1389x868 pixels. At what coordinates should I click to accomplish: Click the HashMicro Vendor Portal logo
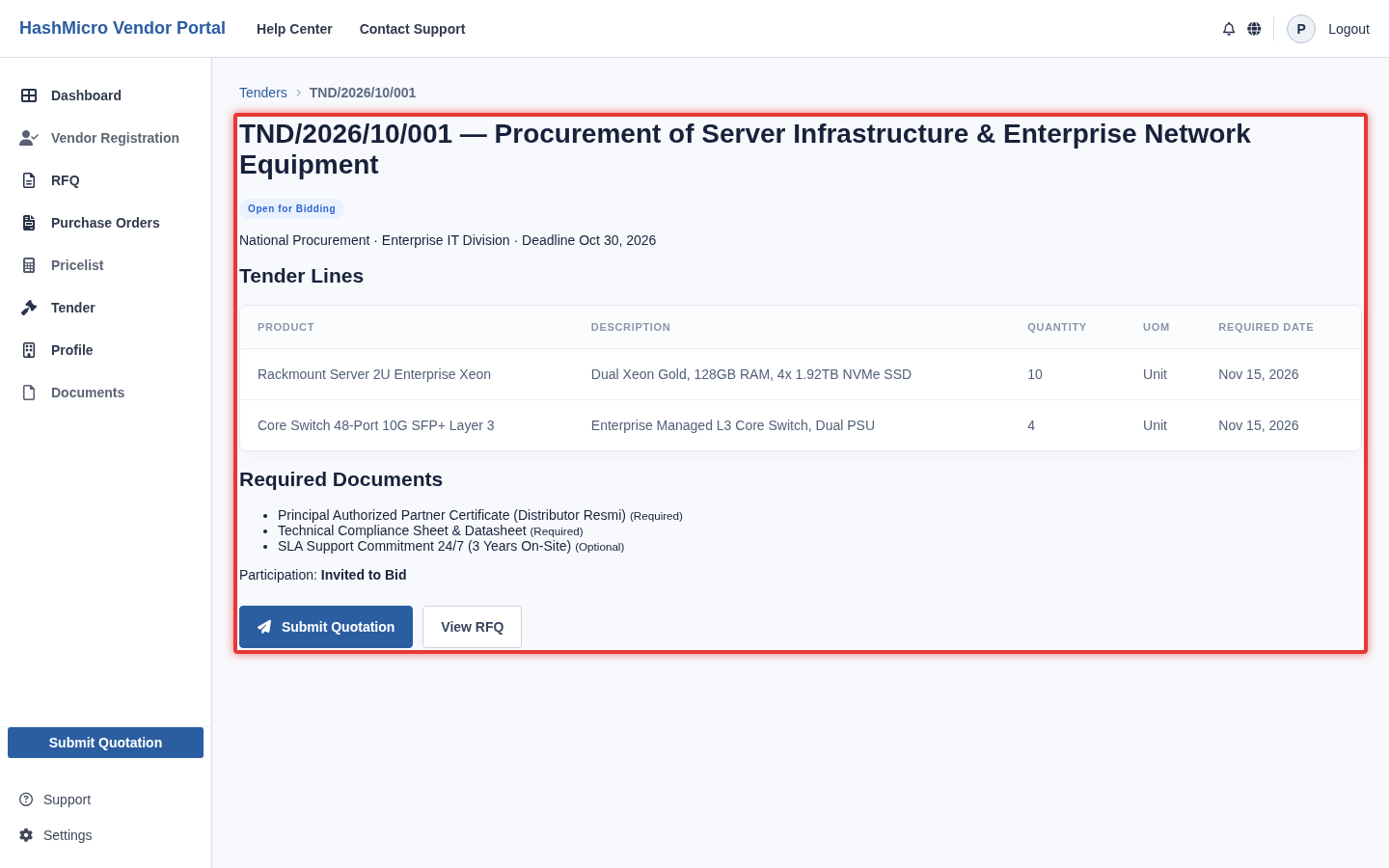click(123, 28)
